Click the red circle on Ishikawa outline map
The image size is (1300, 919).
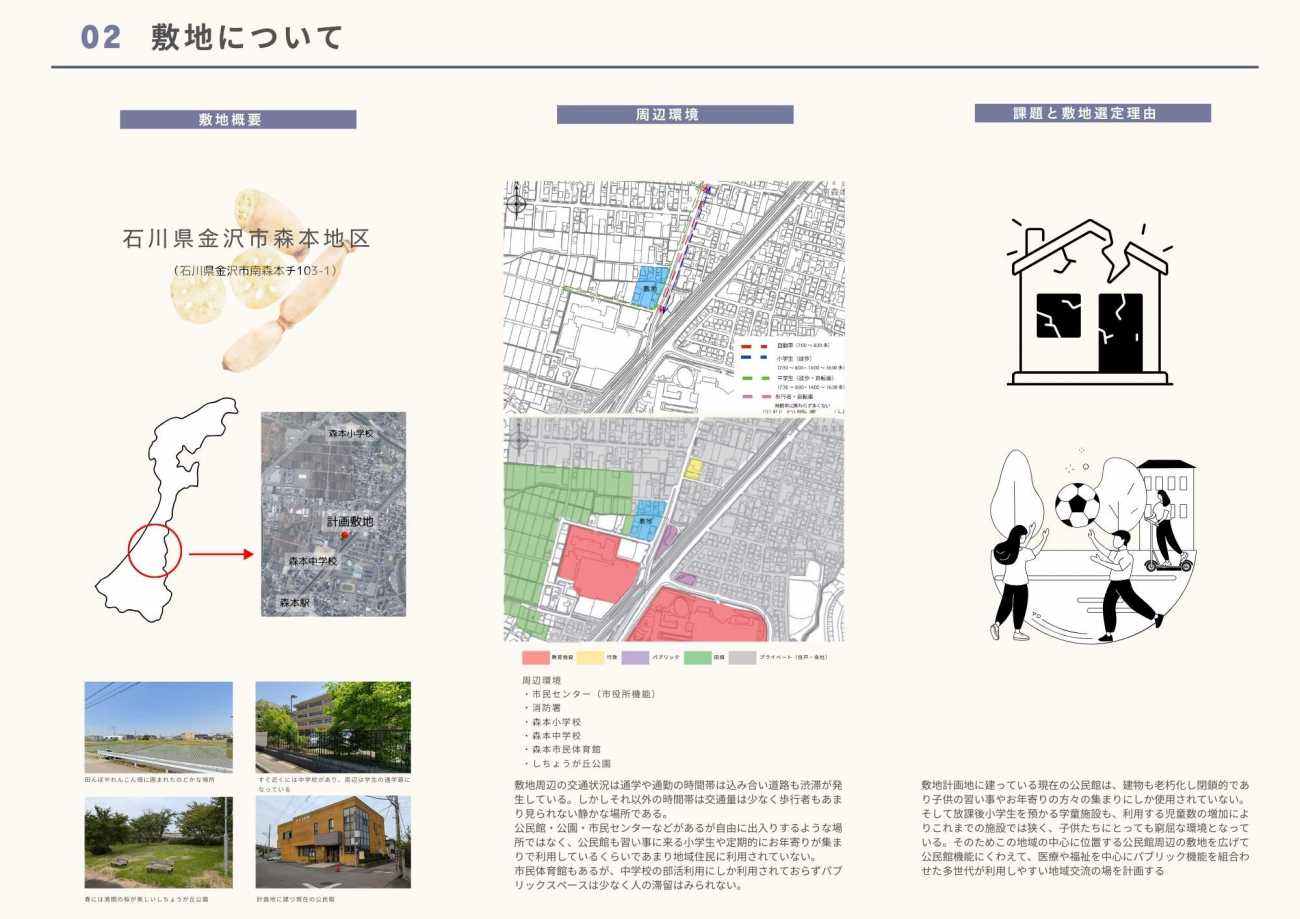coord(155,550)
